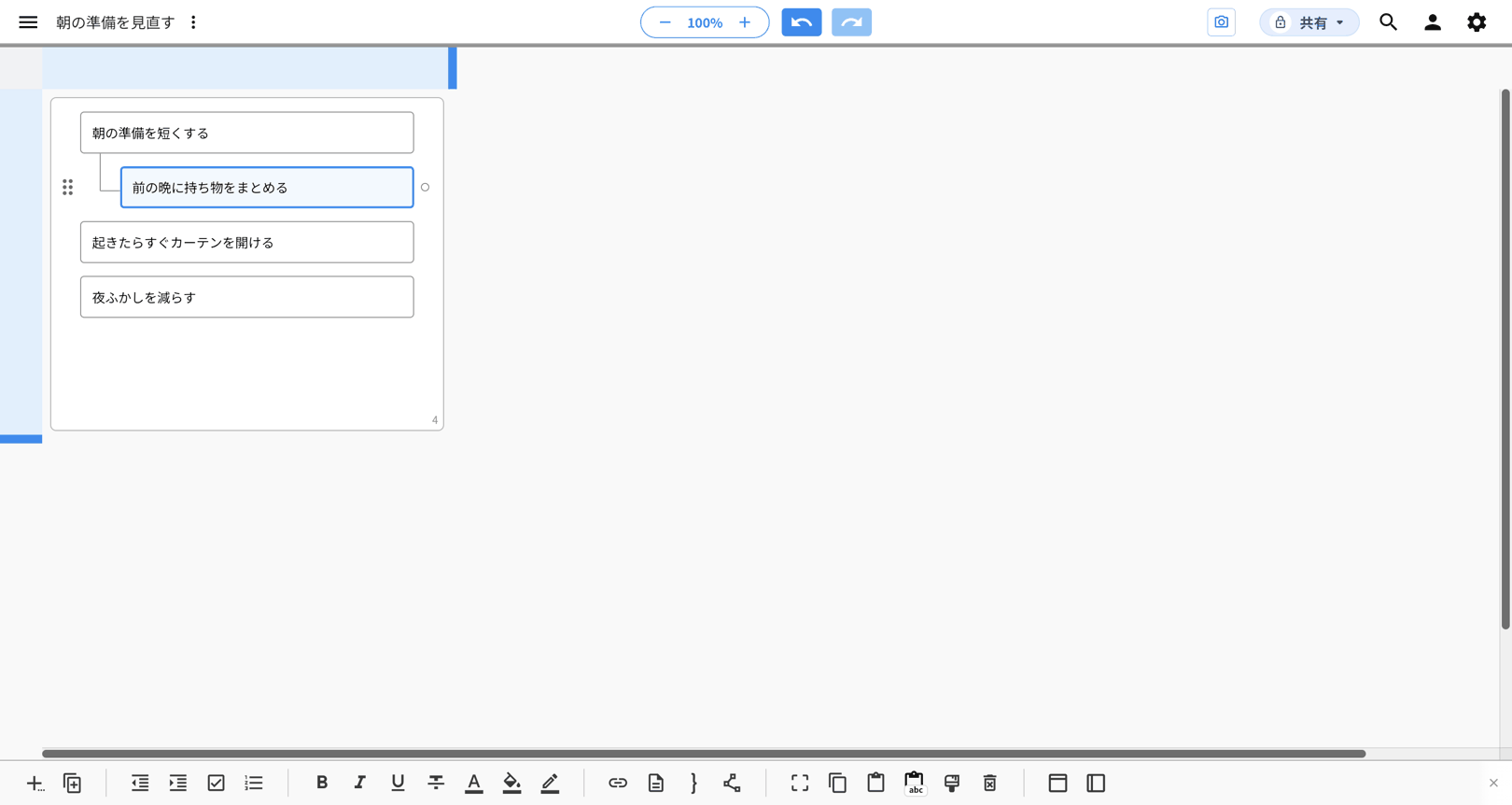
Task: Select the item 起きたらすぐカーテンを開ける
Action: pyautogui.click(x=247, y=242)
